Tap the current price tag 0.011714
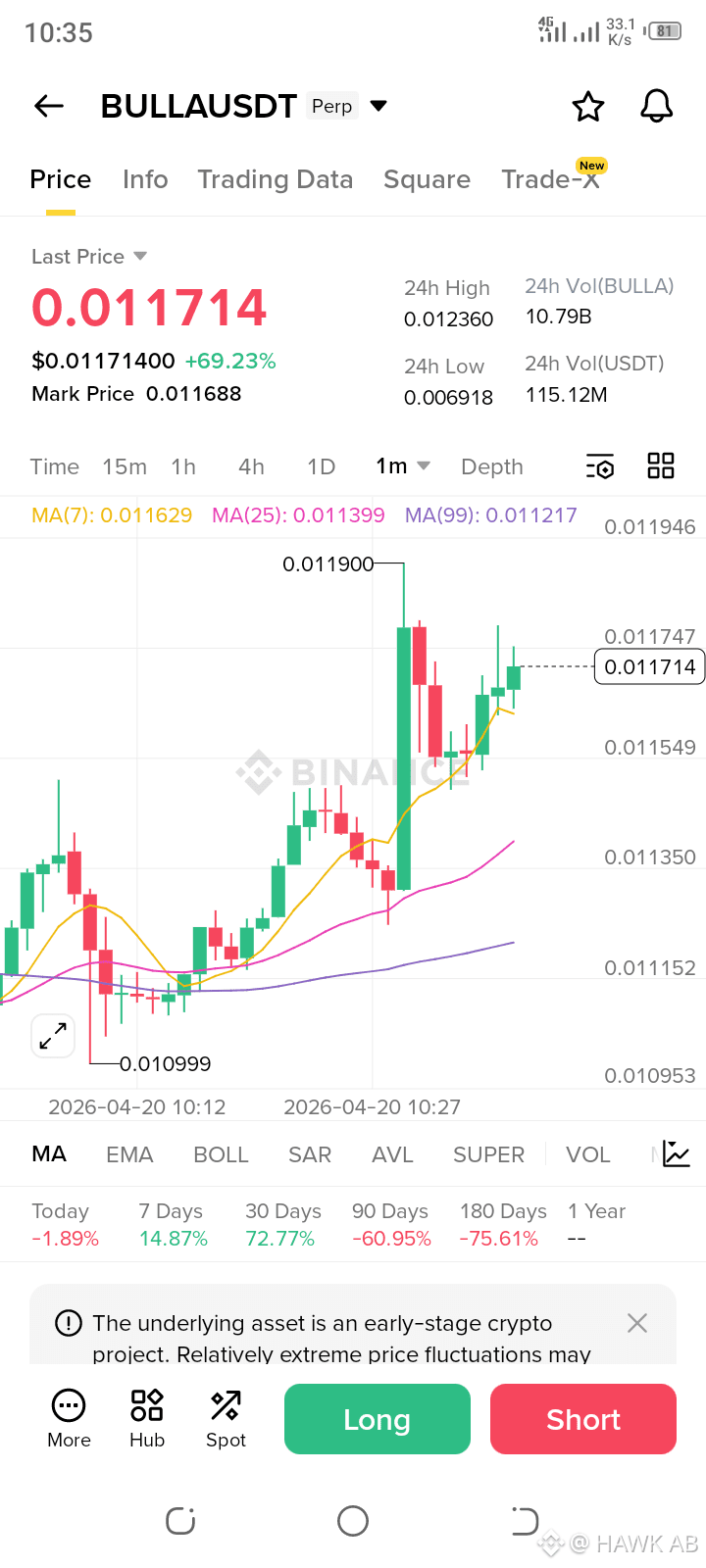 650,667
